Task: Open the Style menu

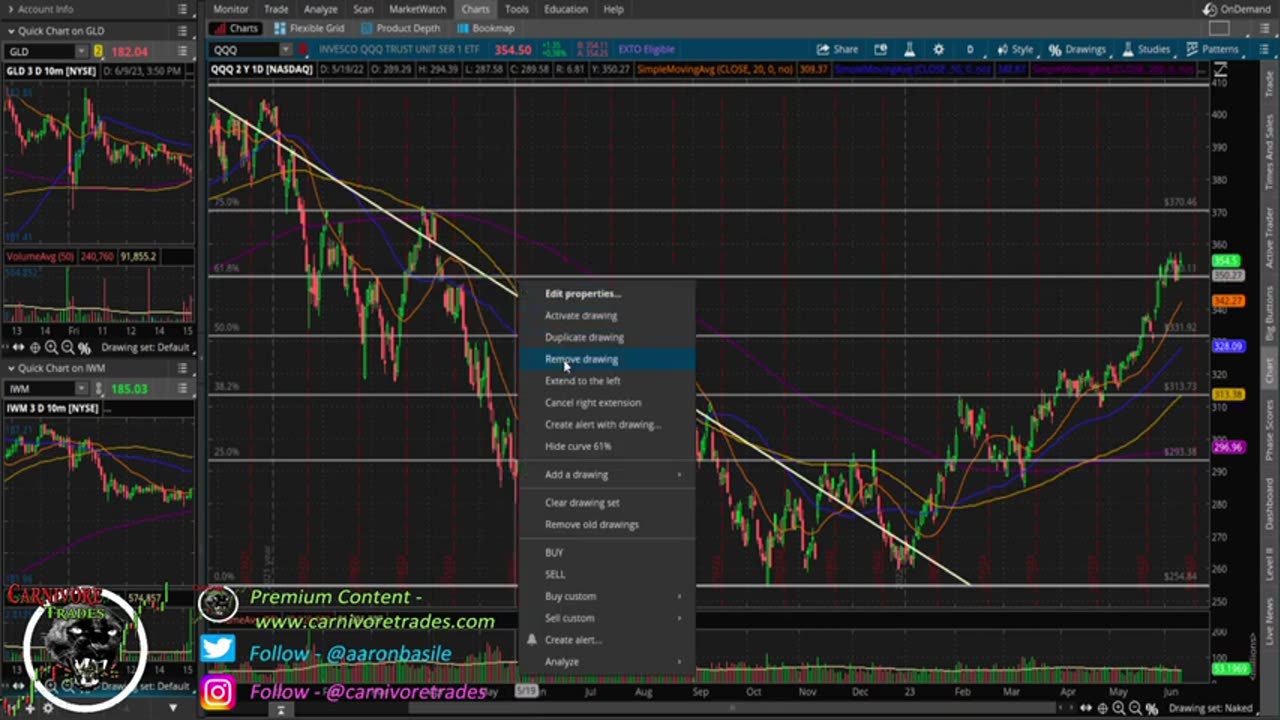Action: (x=1015, y=49)
